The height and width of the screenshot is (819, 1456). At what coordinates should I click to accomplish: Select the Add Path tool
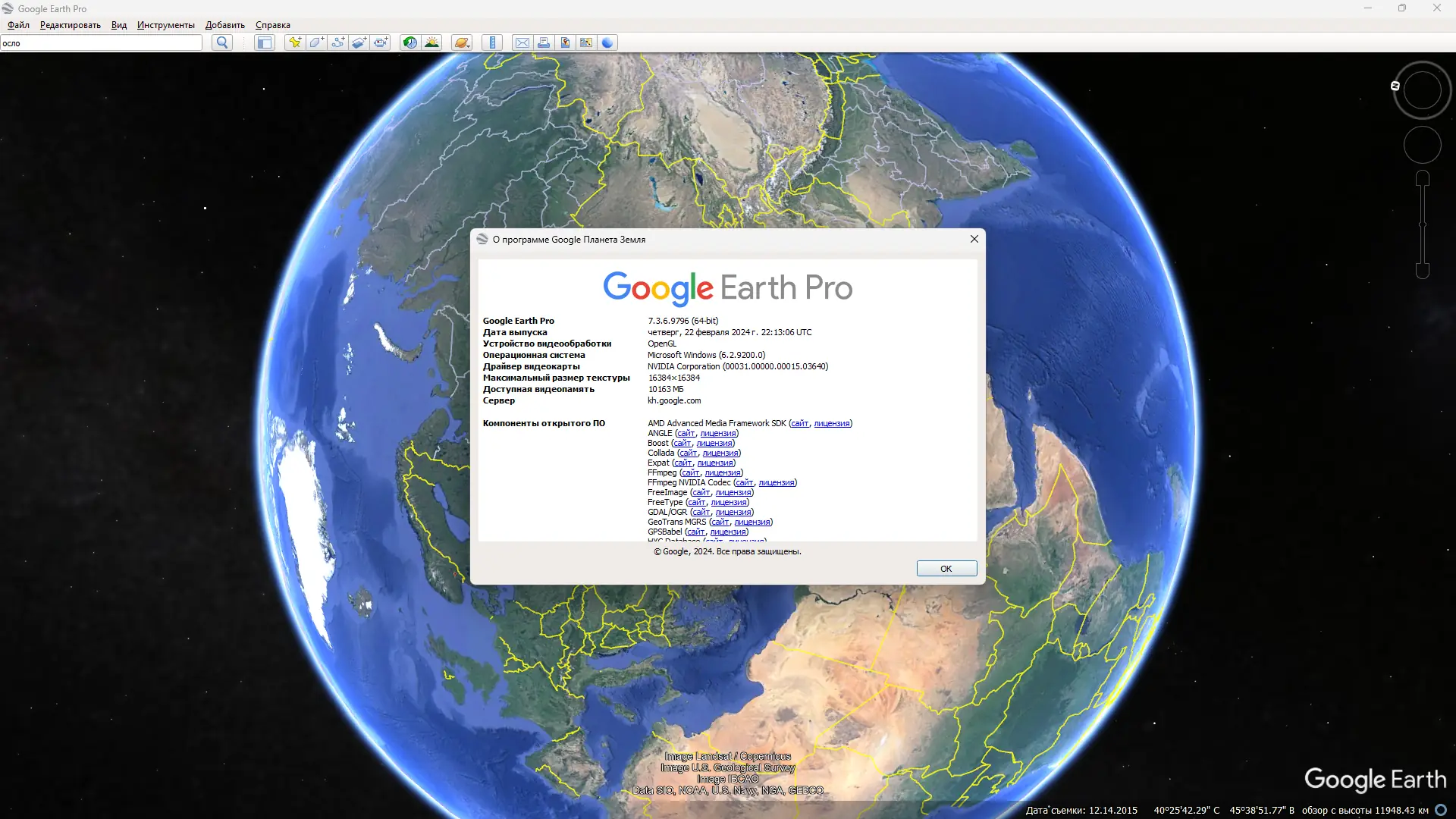(337, 42)
